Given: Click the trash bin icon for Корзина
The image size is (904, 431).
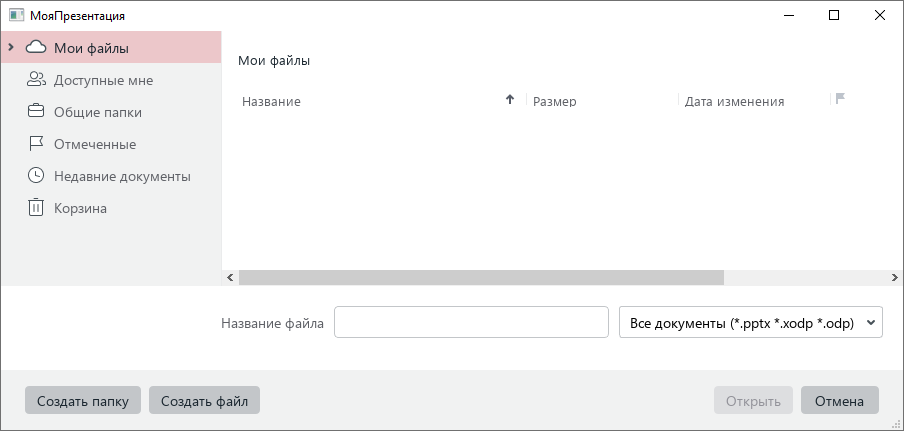Looking at the screenshot, I should [x=36, y=208].
